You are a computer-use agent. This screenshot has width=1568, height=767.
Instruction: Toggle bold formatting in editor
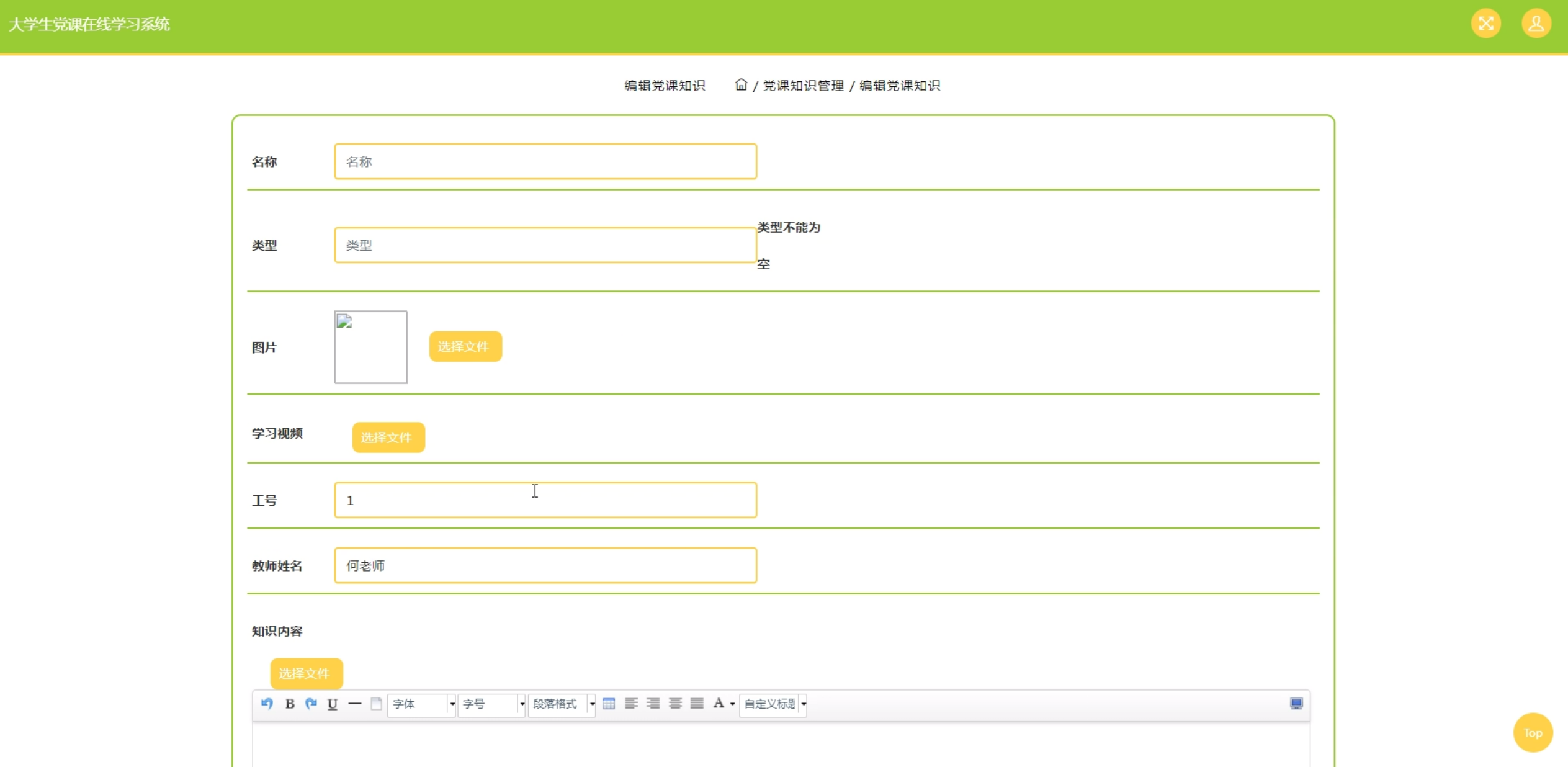tap(289, 703)
